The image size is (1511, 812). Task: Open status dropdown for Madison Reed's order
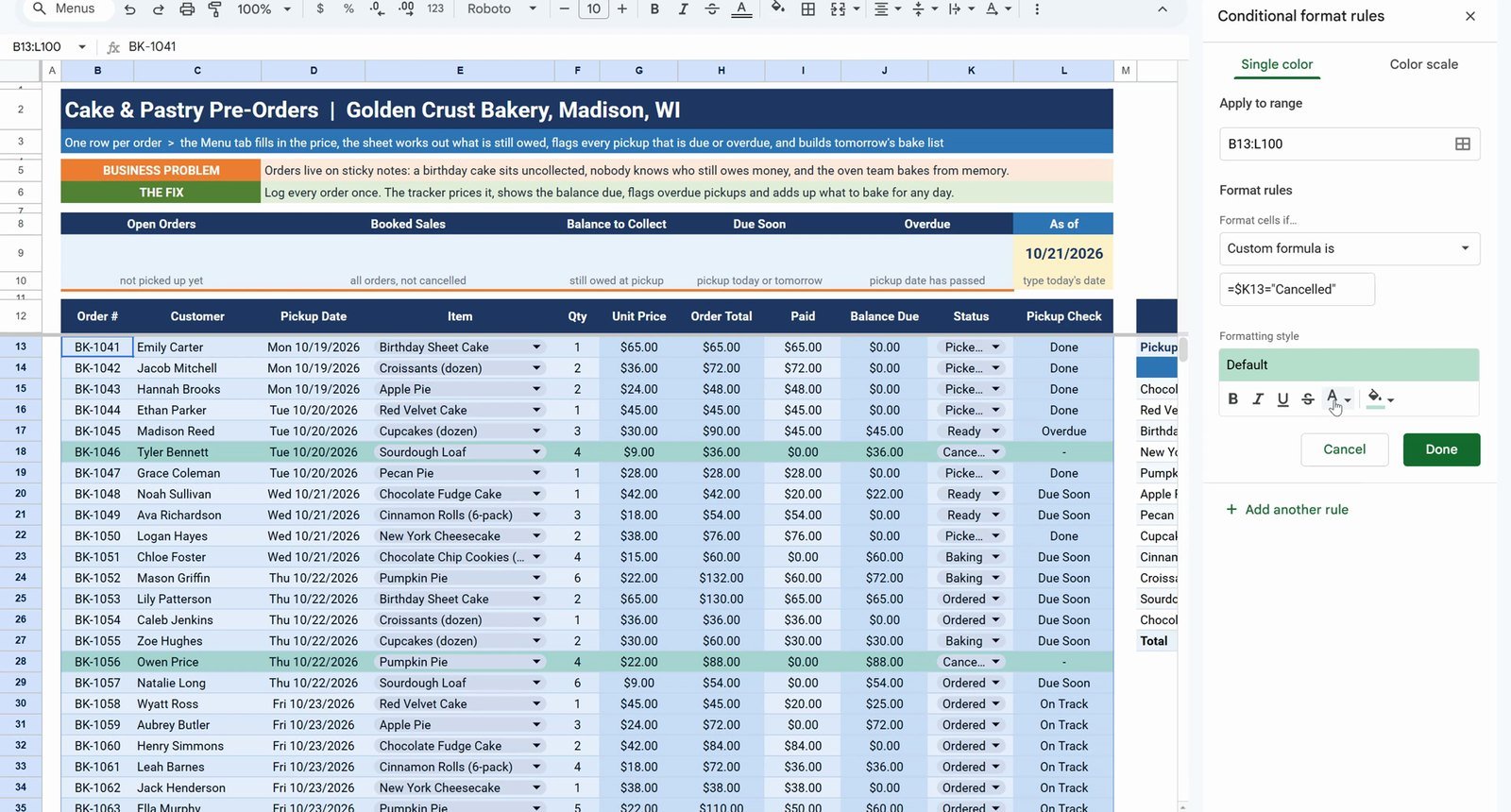[995, 431]
